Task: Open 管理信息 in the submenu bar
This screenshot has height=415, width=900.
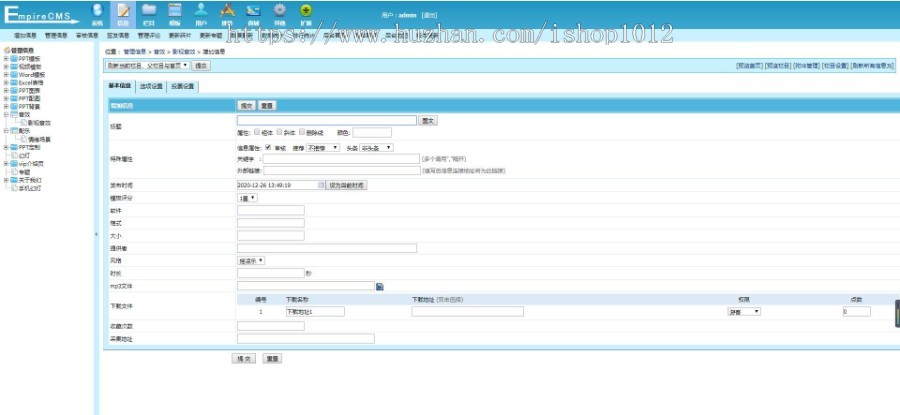Action: [x=56, y=36]
